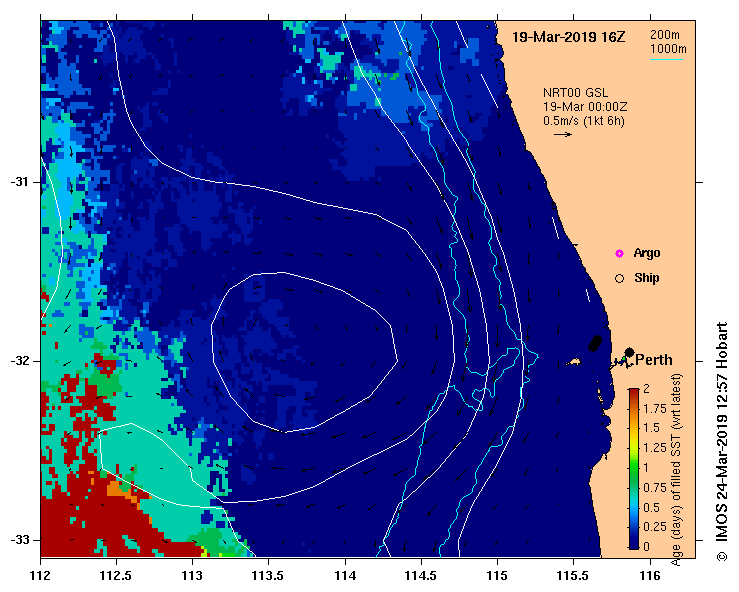Click the black oval marker offshore of Perth
739x592 pixels.
(x=595, y=343)
